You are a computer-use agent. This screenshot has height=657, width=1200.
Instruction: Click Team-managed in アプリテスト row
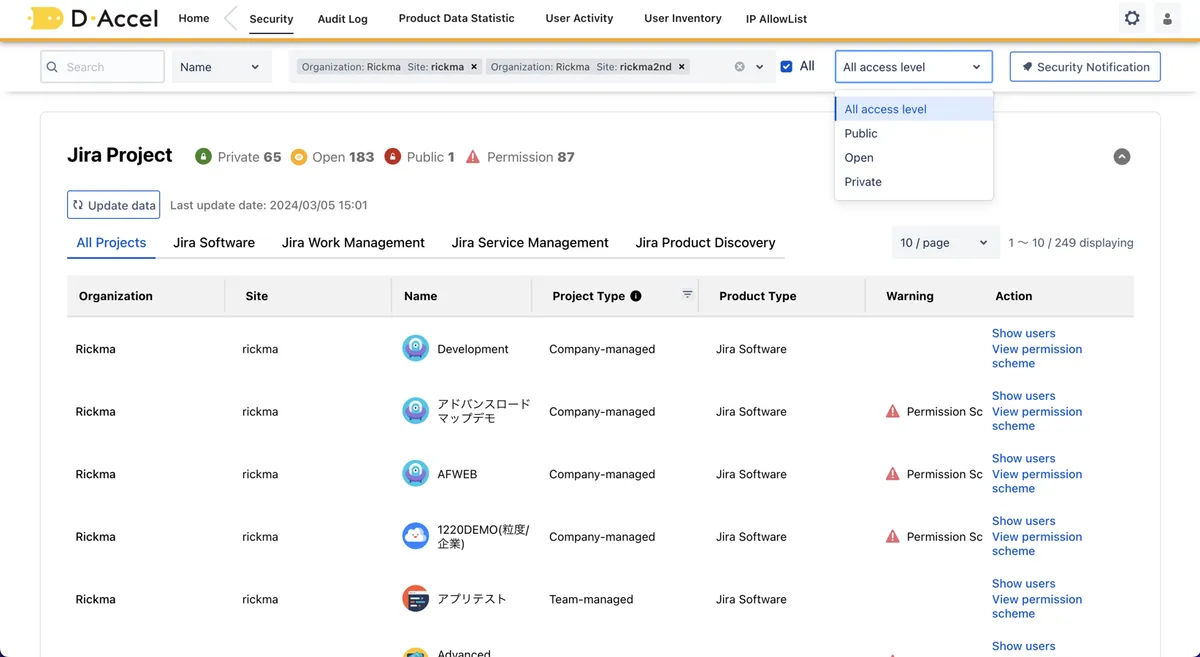(x=591, y=599)
